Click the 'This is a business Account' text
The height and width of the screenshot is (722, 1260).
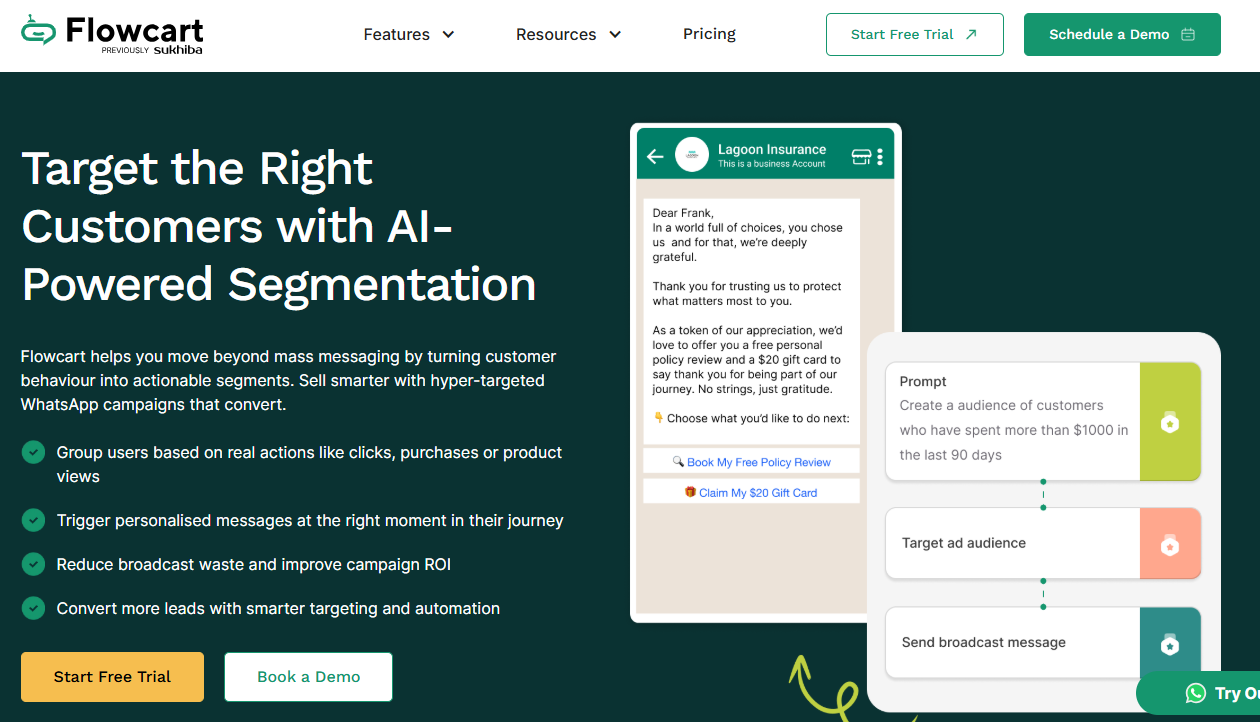click(x=772, y=164)
